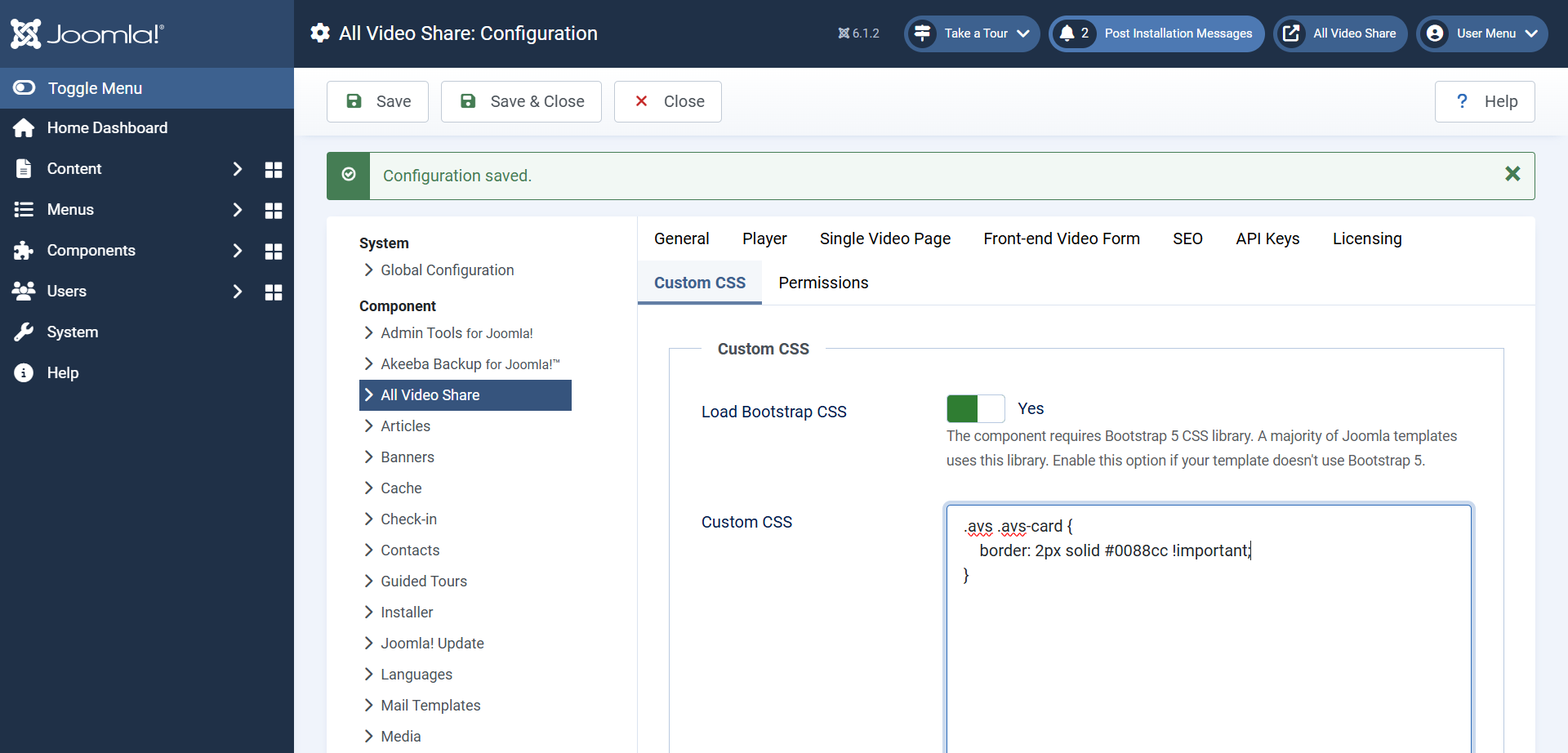This screenshot has height=753, width=1568.
Task: Open Articles configuration
Action: [x=405, y=426]
